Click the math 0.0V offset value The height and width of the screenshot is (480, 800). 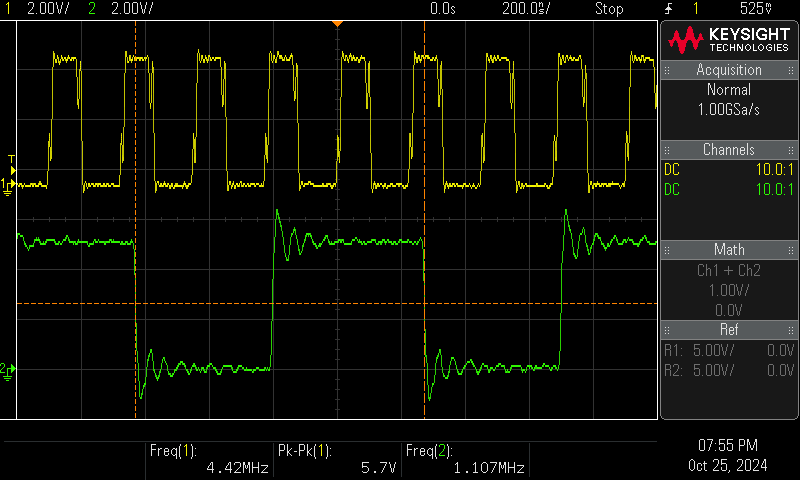pos(729,310)
